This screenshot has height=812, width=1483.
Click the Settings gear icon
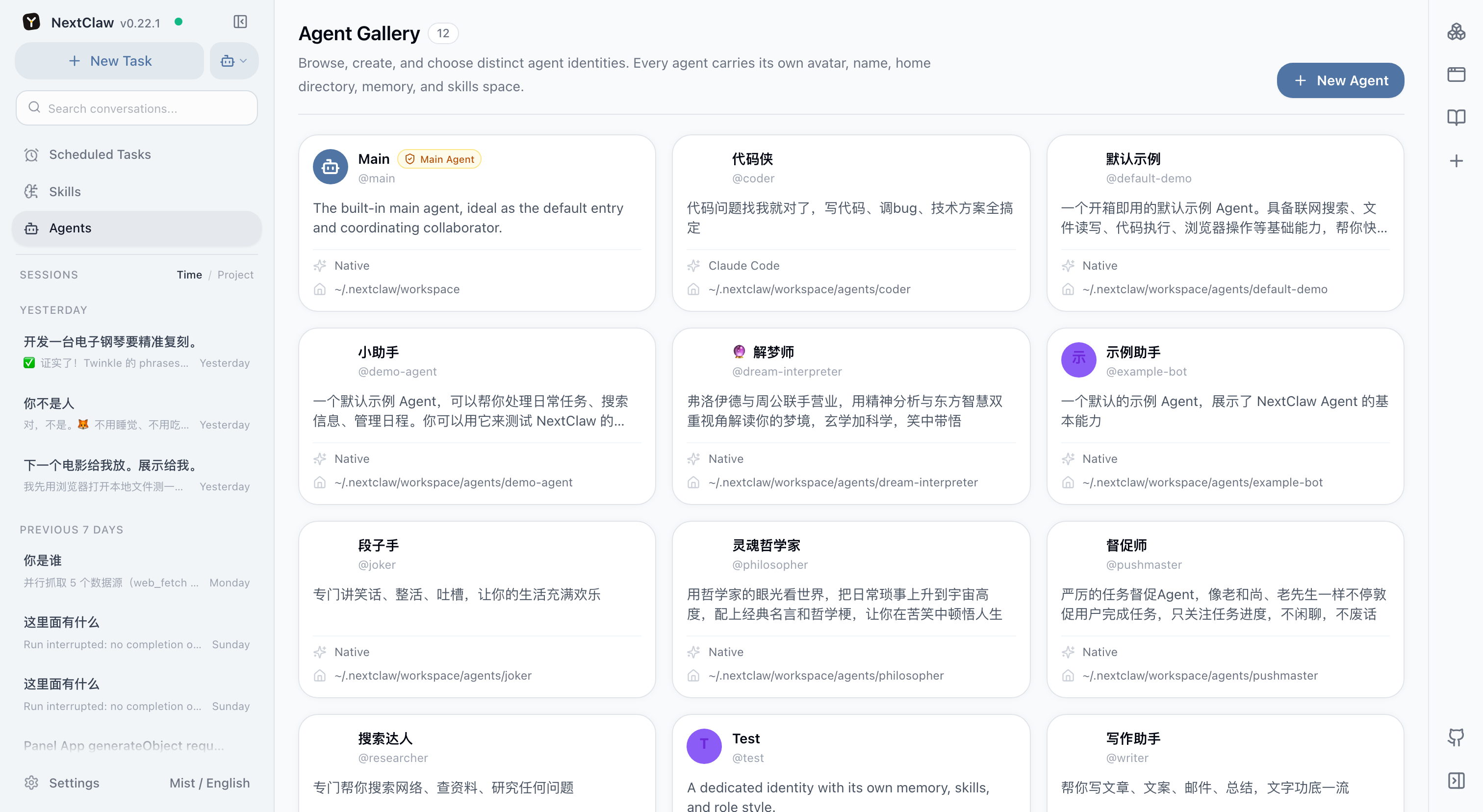pos(31,783)
